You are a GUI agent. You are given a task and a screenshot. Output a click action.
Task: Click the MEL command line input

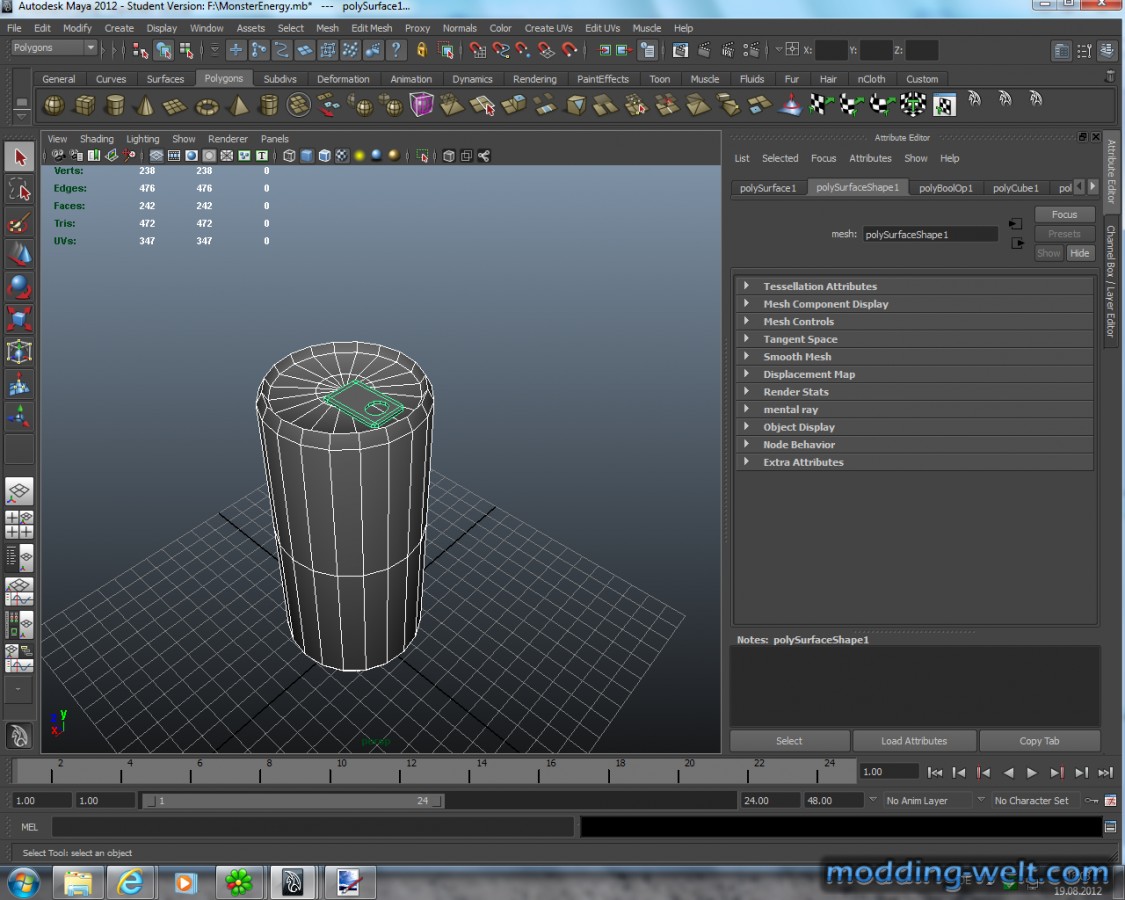[313, 827]
